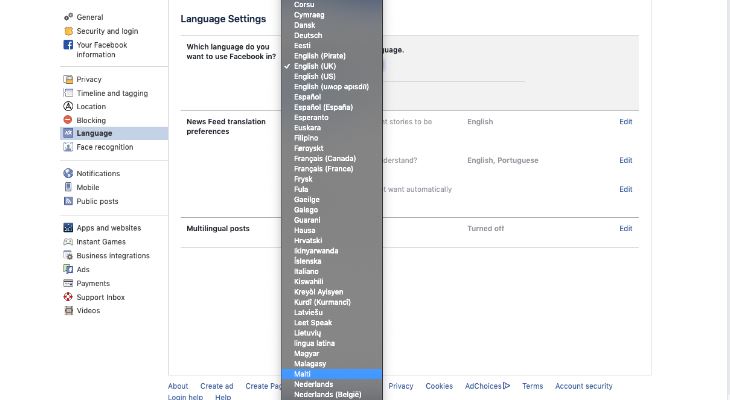This screenshot has height=400, width=730.
Task: Pick Italiano from the language list
Action: pyautogui.click(x=306, y=271)
